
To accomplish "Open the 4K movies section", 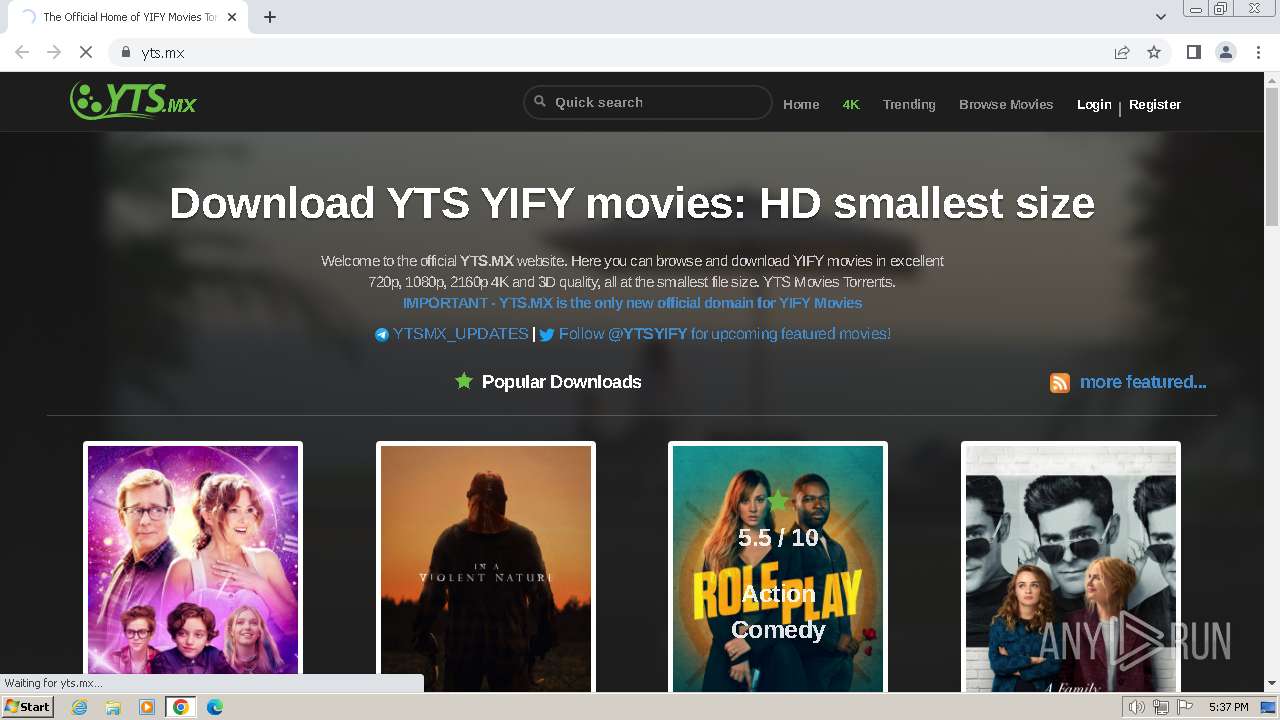I will click(851, 104).
